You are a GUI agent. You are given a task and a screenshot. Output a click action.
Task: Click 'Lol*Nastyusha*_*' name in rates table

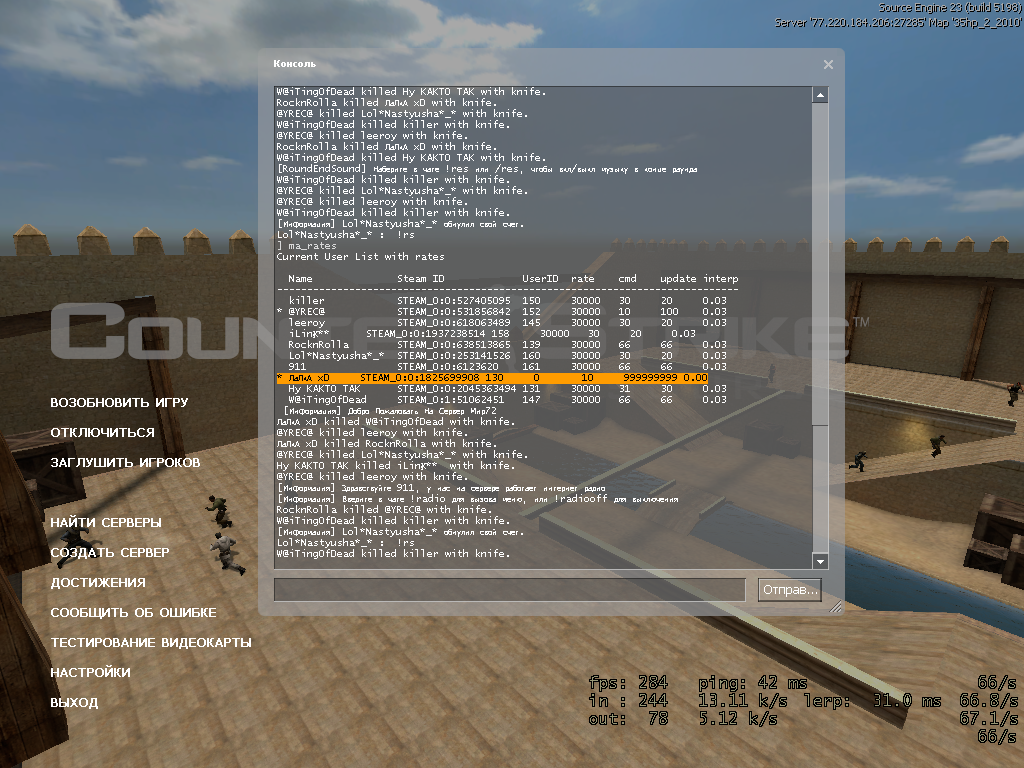pos(336,356)
